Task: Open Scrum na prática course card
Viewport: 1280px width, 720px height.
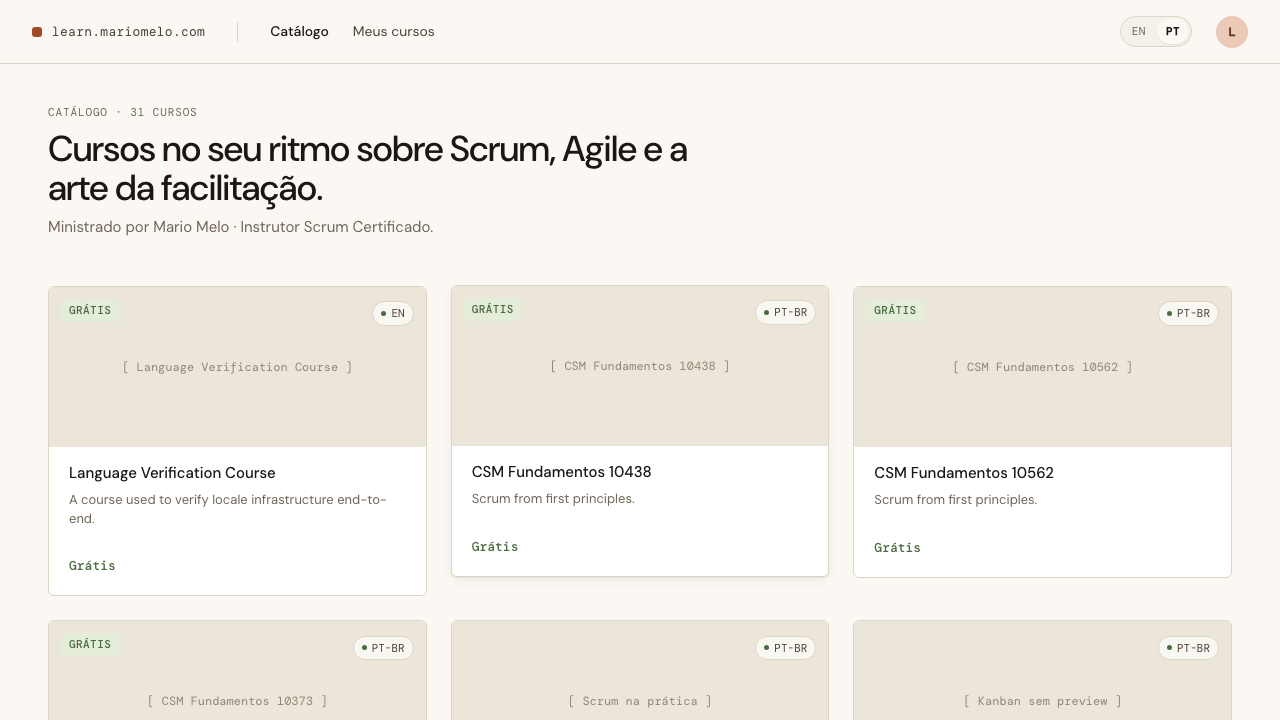Action: [x=640, y=670]
